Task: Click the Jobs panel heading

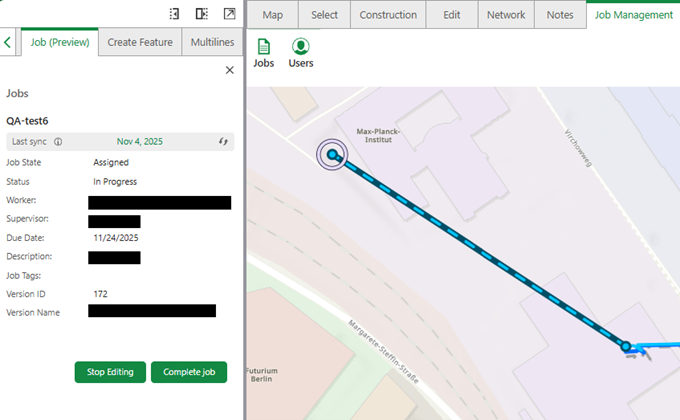Action: [x=17, y=93]
